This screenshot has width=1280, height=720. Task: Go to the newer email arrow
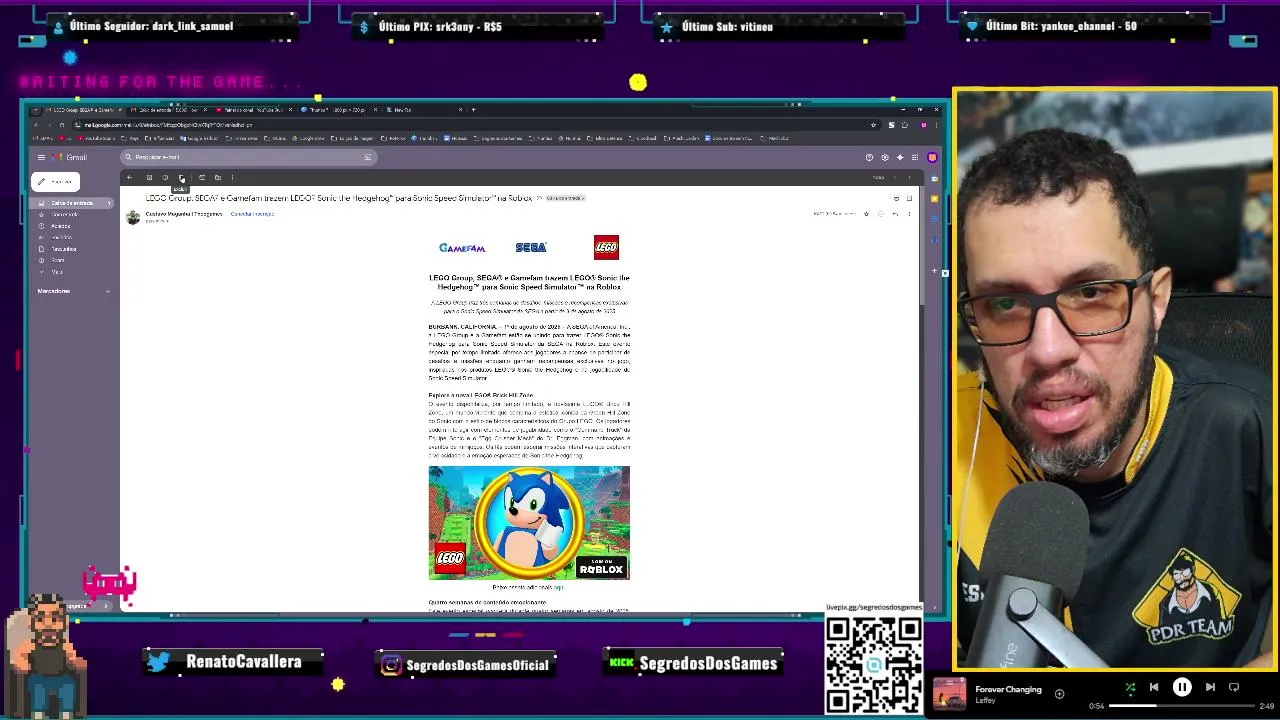click(895, 177)
